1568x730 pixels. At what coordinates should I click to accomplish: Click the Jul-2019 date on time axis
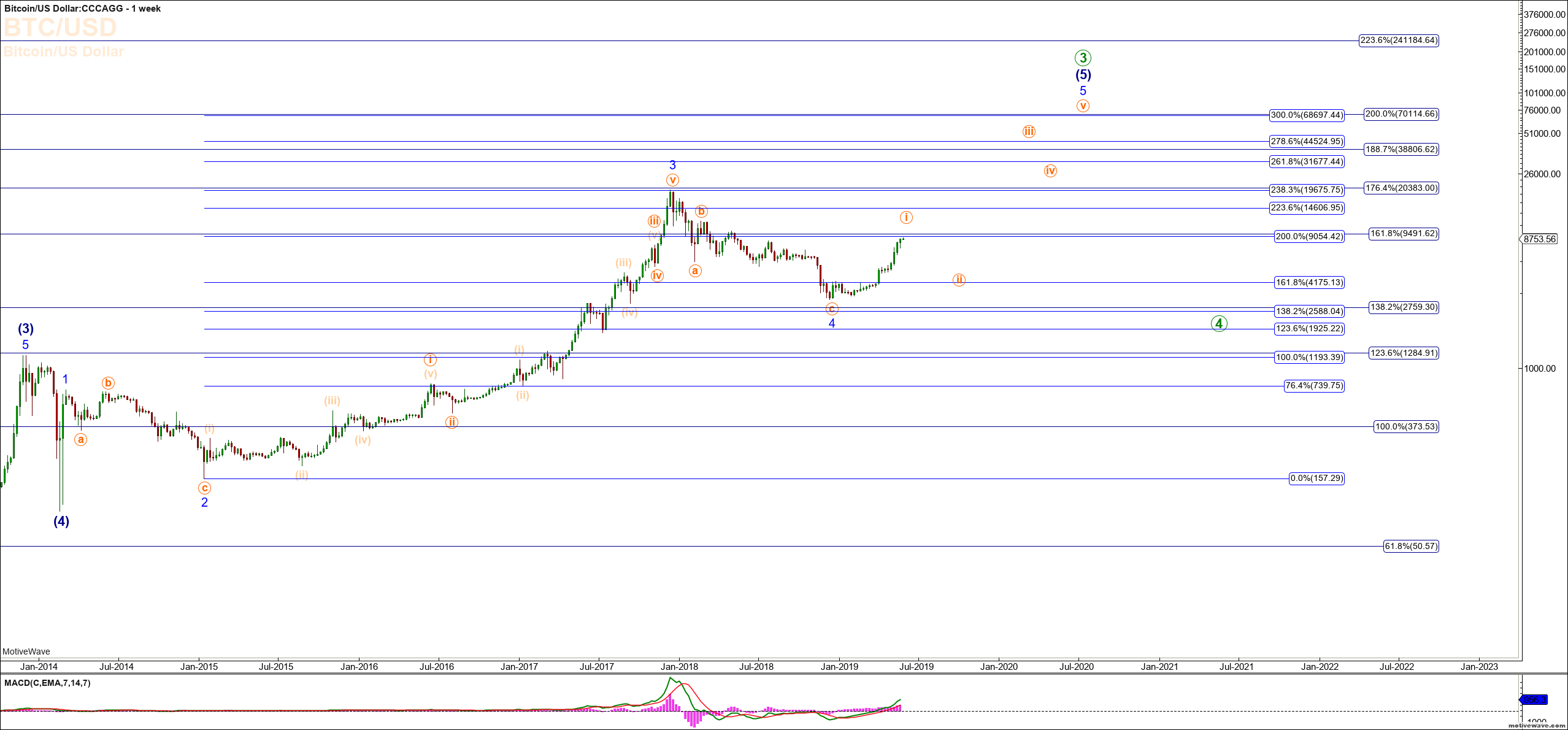[917, 667]
